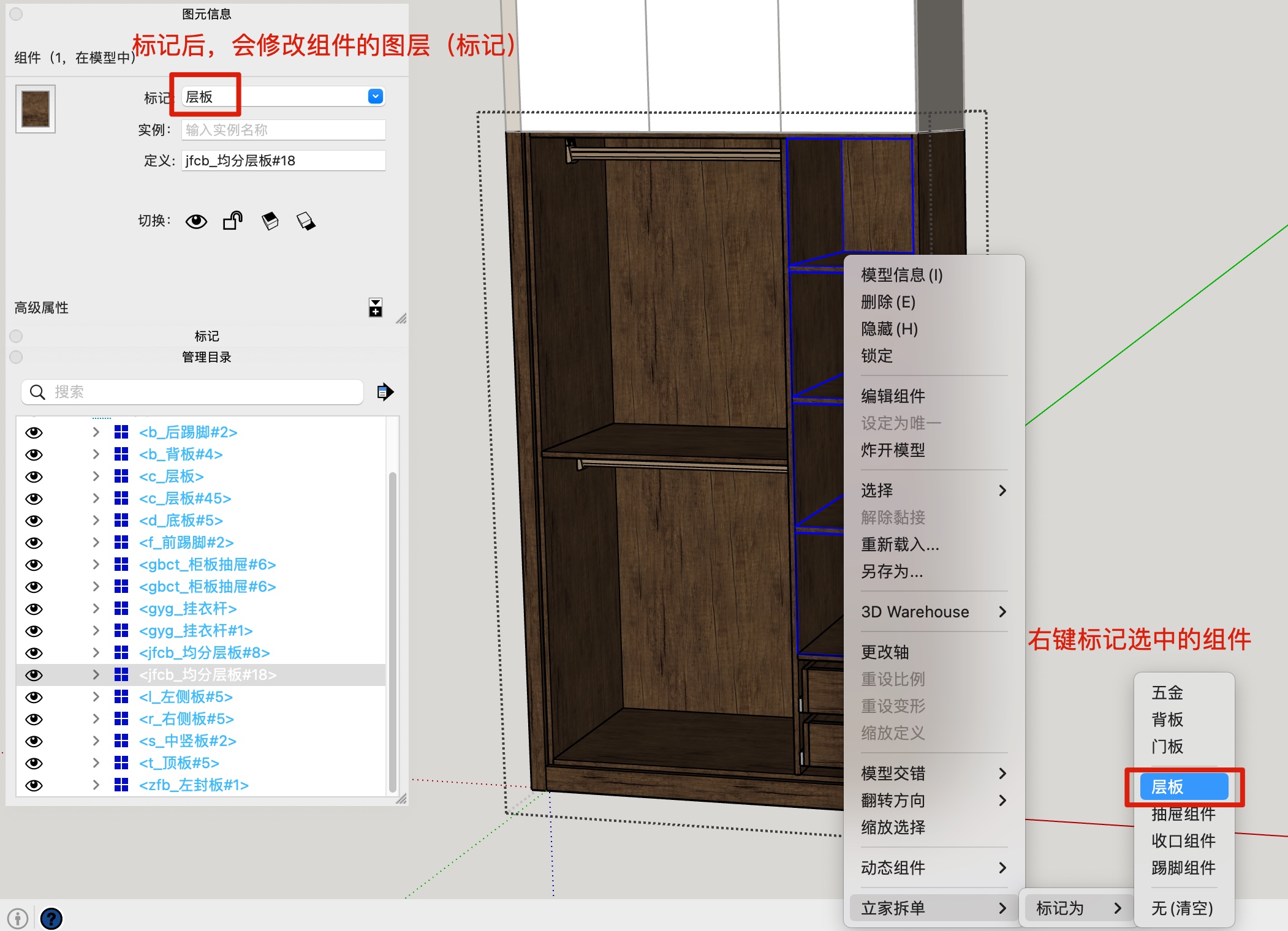
Task: Hide f_前踢脚#2 component
Action: tap(34, 543)
